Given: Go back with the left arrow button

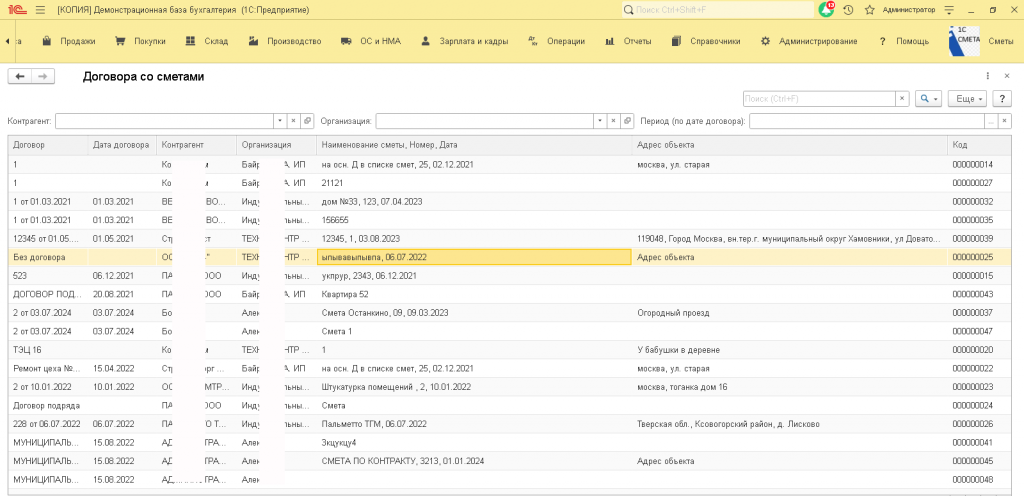Looking at the screenshot, I should point(20,77).
